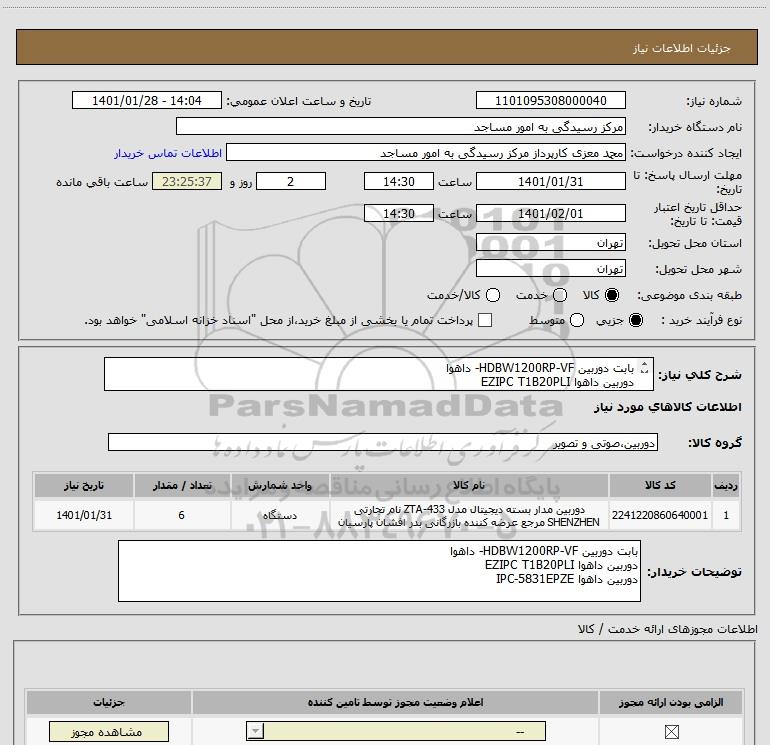Click the response deadline date 1401/01/31 field

pyautogui.click(x=550, y=181)
